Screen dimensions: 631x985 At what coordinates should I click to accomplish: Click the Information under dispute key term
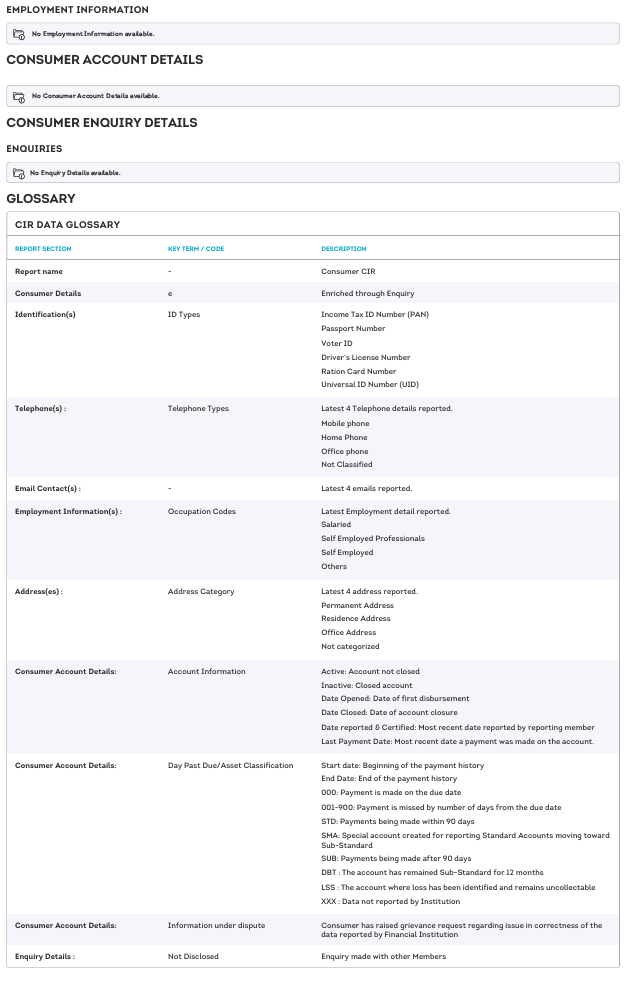[x=216, y=926]
